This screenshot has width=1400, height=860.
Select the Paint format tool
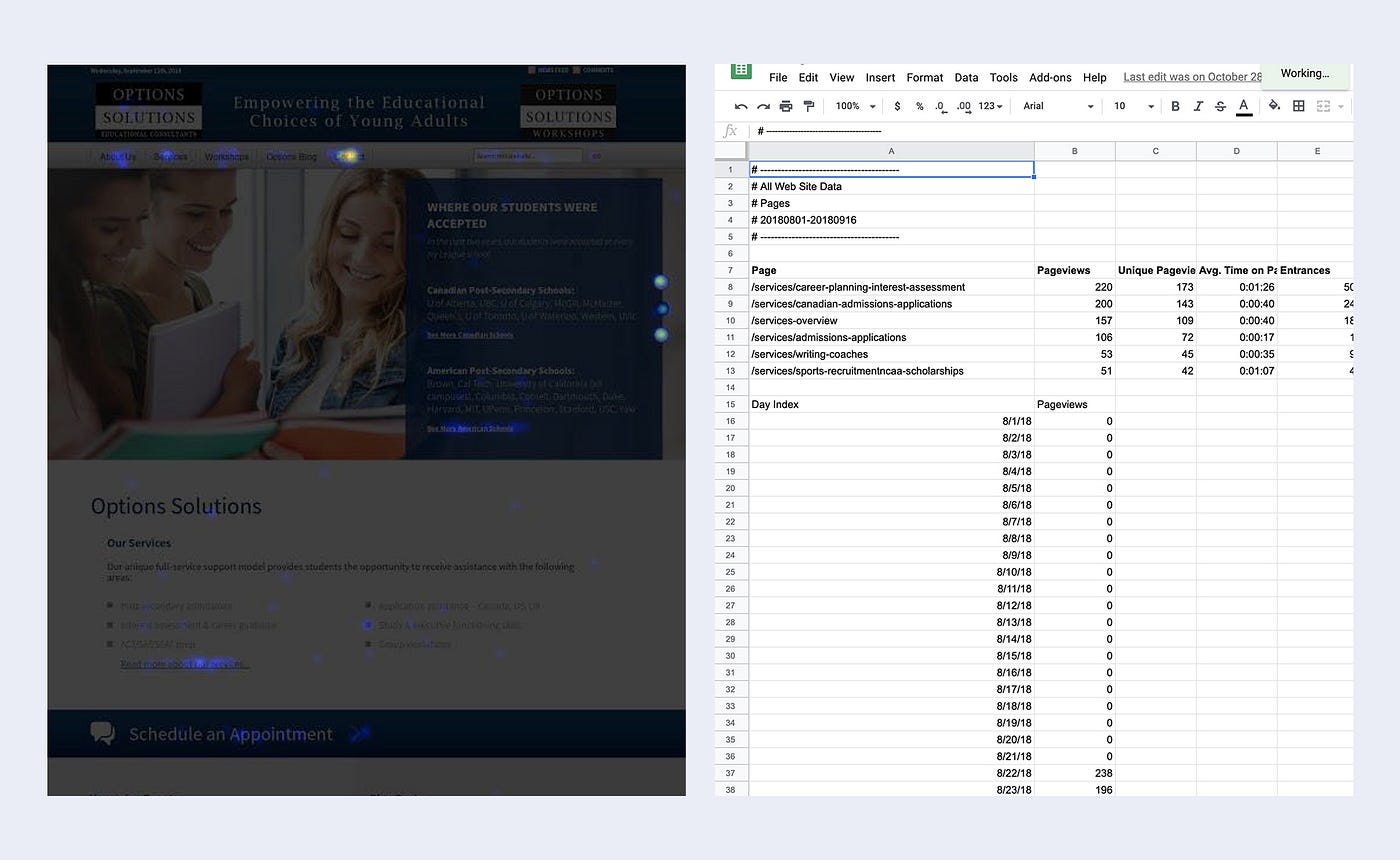(x=809, y=105)
